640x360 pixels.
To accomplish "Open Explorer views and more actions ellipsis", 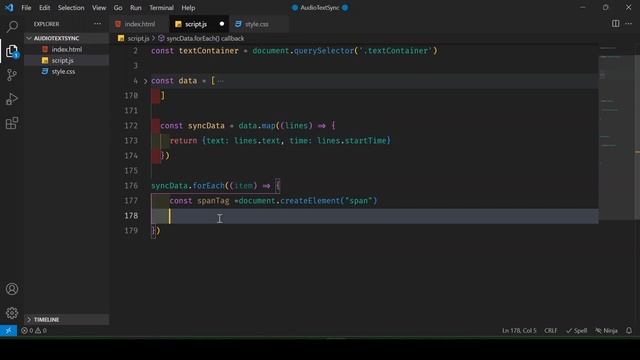I will [x=97, y=24].
